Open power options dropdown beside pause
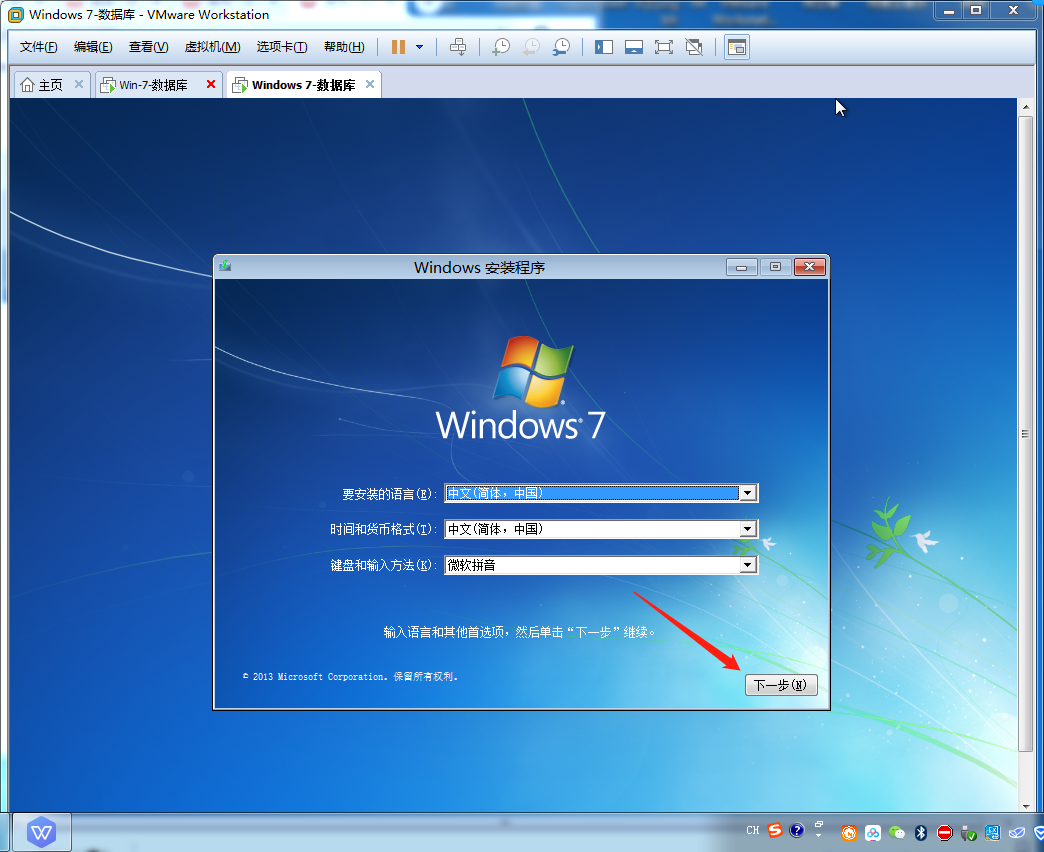The height and width of the screenshot is (852, 1044). pyautogui.click(x=419, y=47)
